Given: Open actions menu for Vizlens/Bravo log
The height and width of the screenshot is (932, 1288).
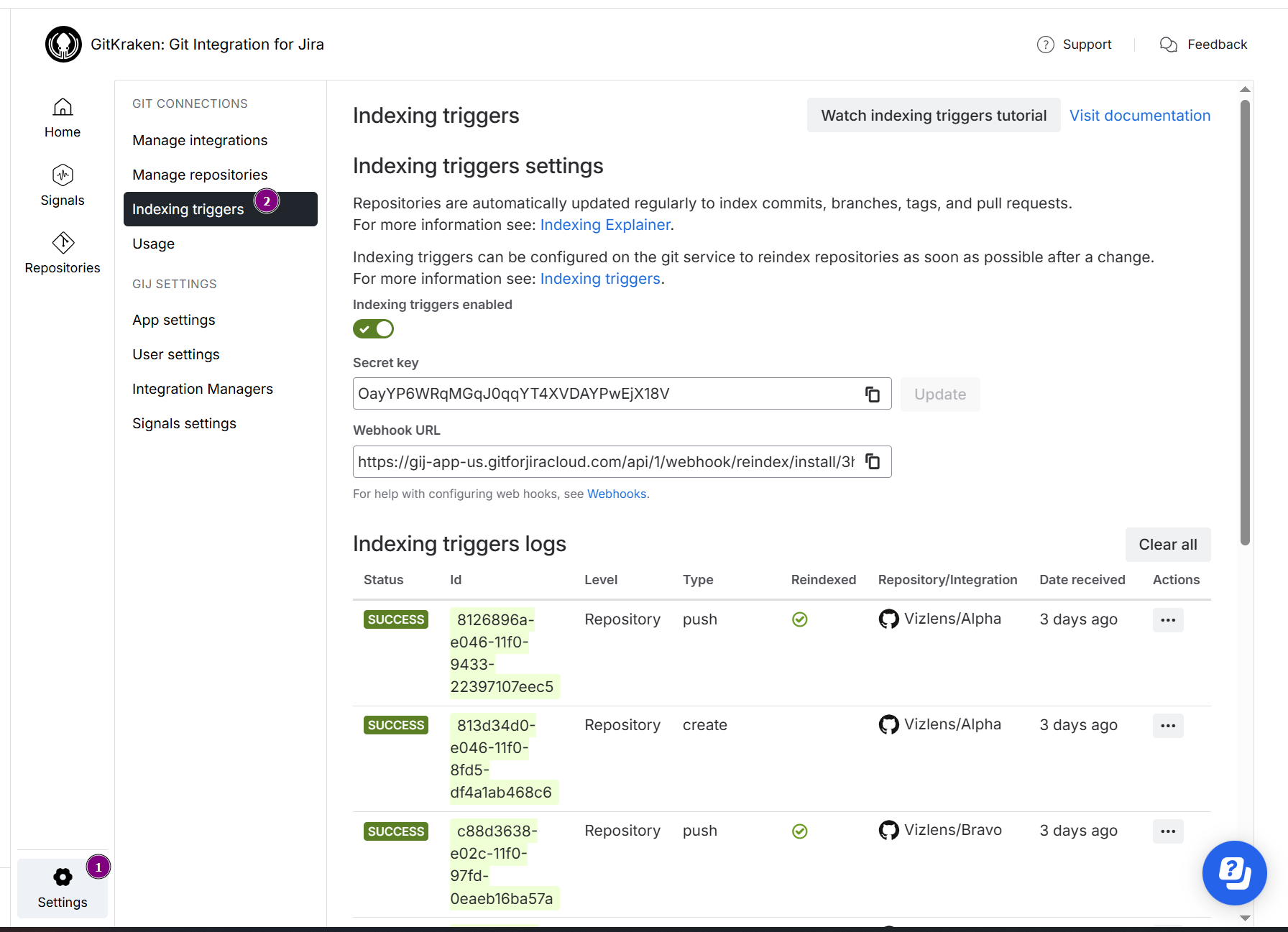Looking at the screenshot, I should 1167,831.
